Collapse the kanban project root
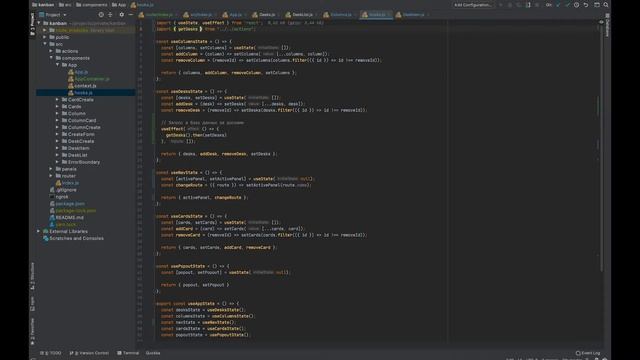Screen dimensions: 640x360 (39, 23)
